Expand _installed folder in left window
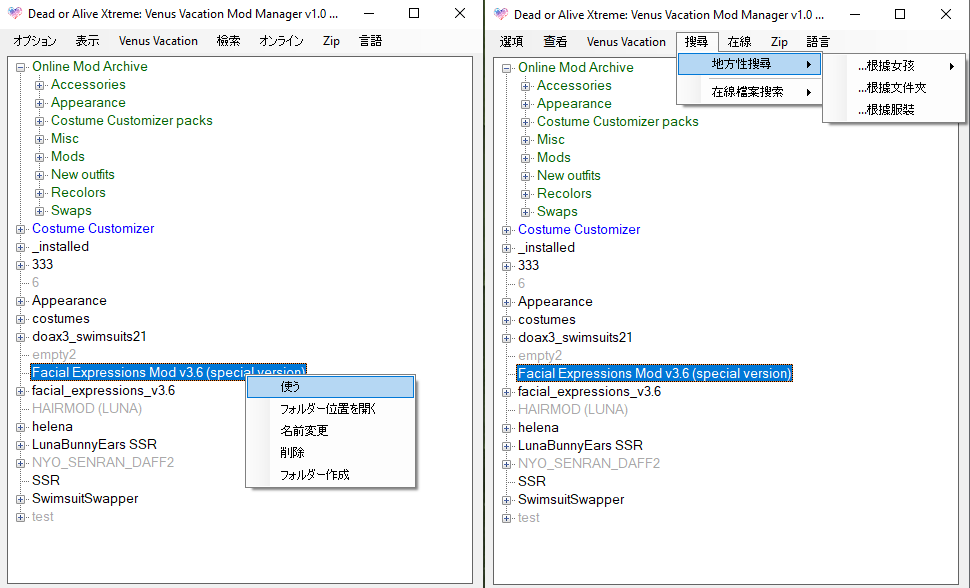970x588 pixels. 20,248
